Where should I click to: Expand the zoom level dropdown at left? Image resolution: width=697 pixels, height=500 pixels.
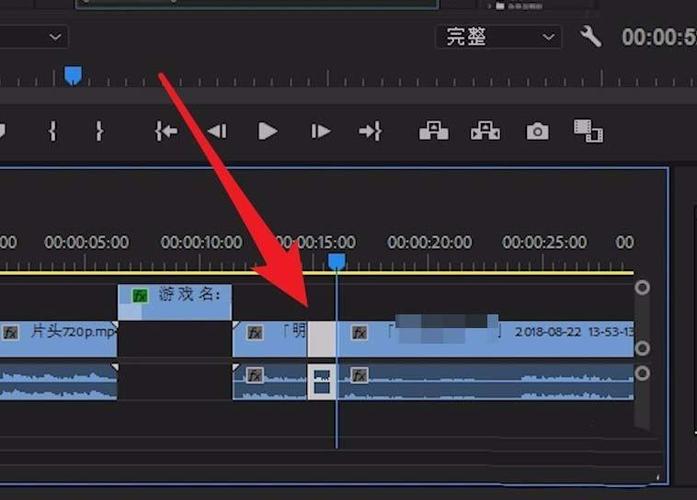click(x=34, y=37)
